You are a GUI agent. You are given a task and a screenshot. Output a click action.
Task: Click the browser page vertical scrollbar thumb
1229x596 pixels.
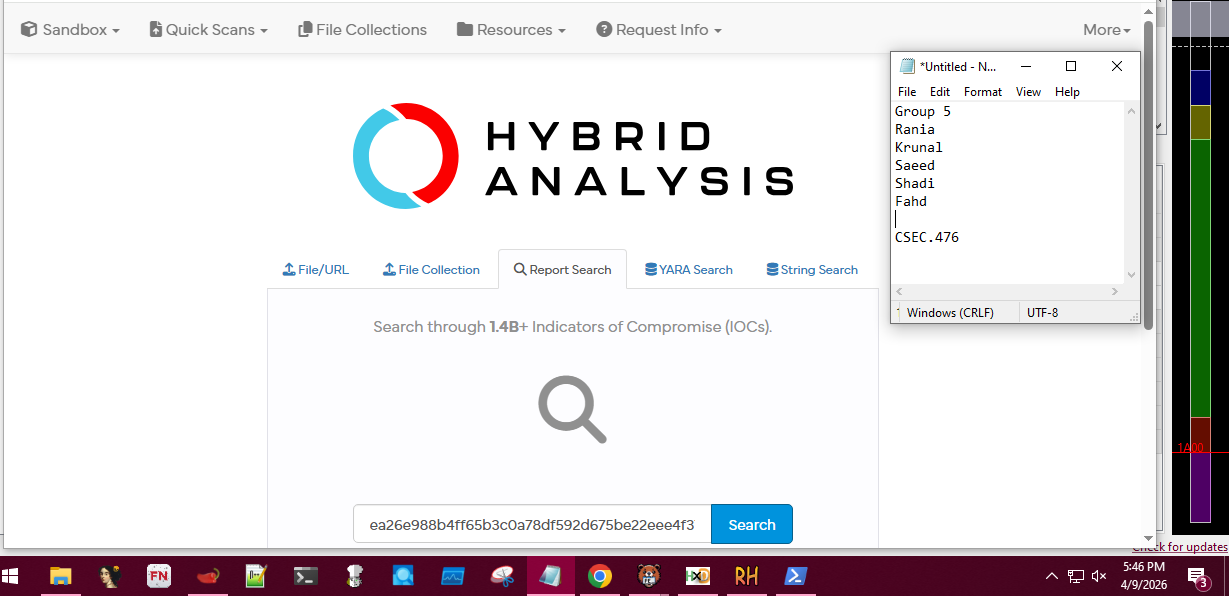tap(1149, 175)
